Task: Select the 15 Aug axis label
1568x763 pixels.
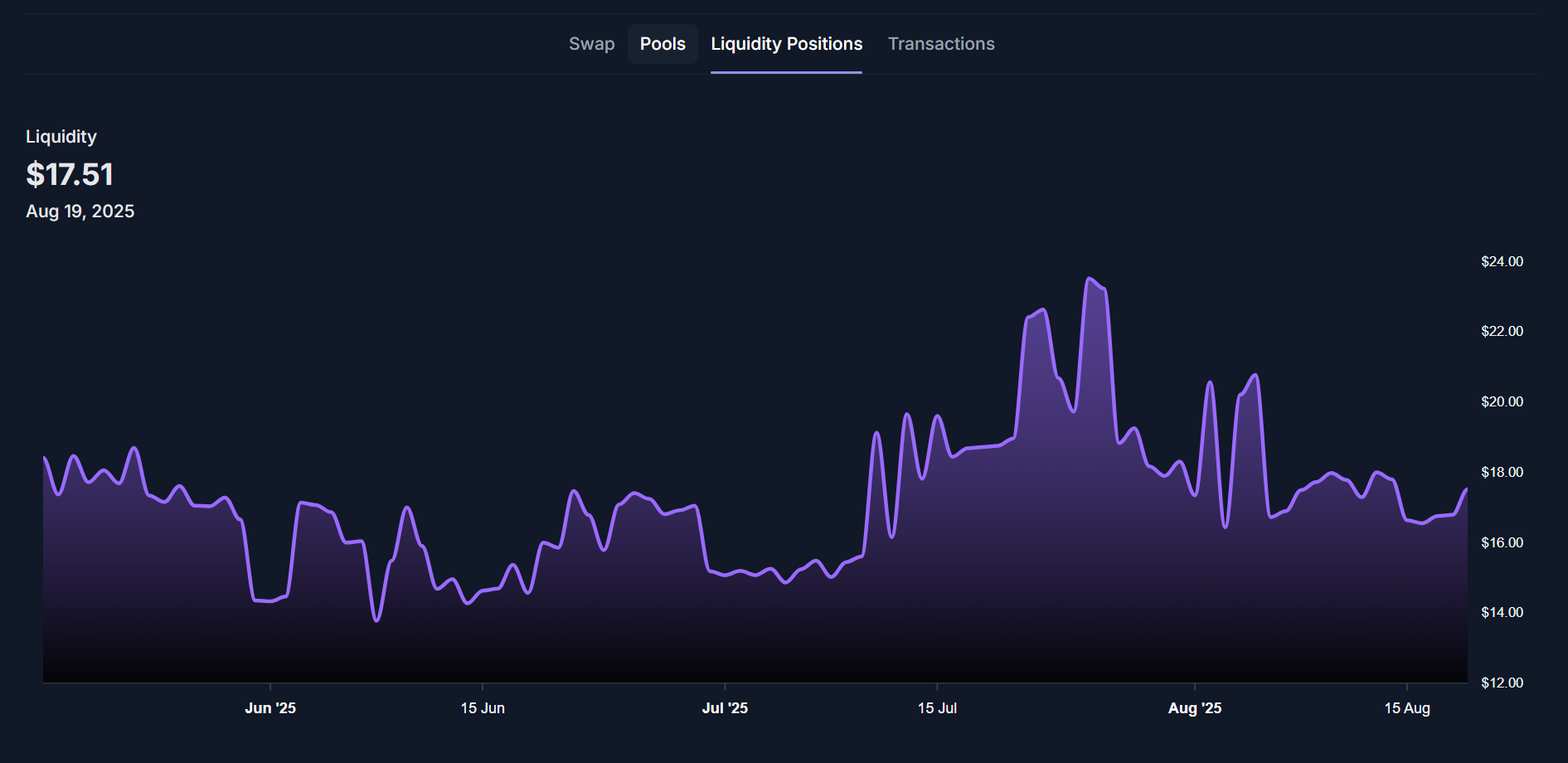Action: coord(1406,708)
